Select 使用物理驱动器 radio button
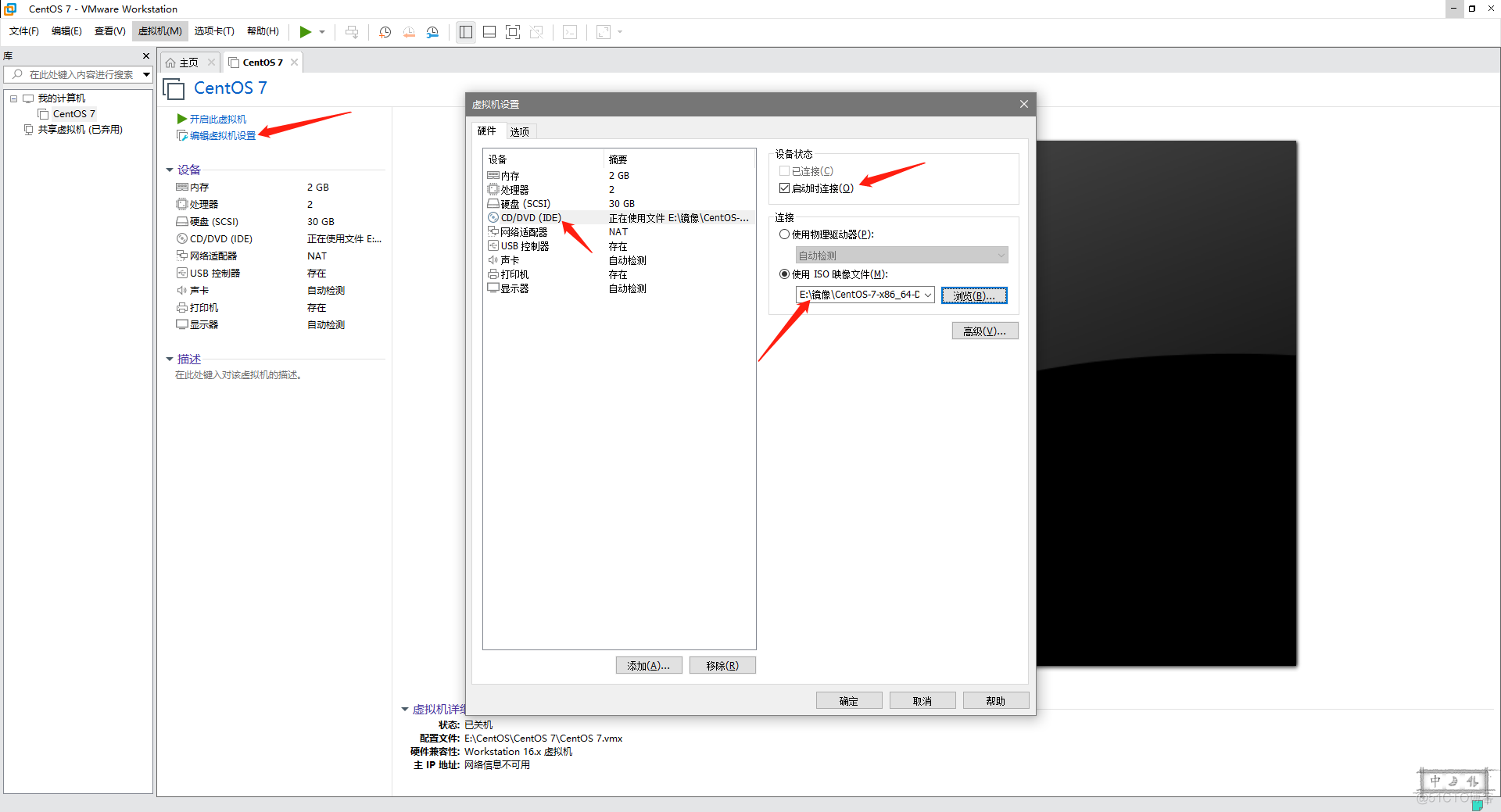 (784, 234)
